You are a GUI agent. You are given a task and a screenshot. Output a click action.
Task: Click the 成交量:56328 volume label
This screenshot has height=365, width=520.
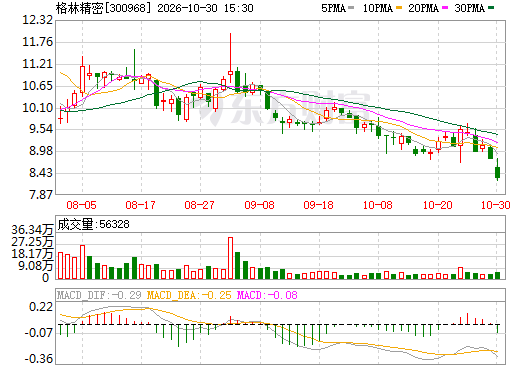point(93,224)
